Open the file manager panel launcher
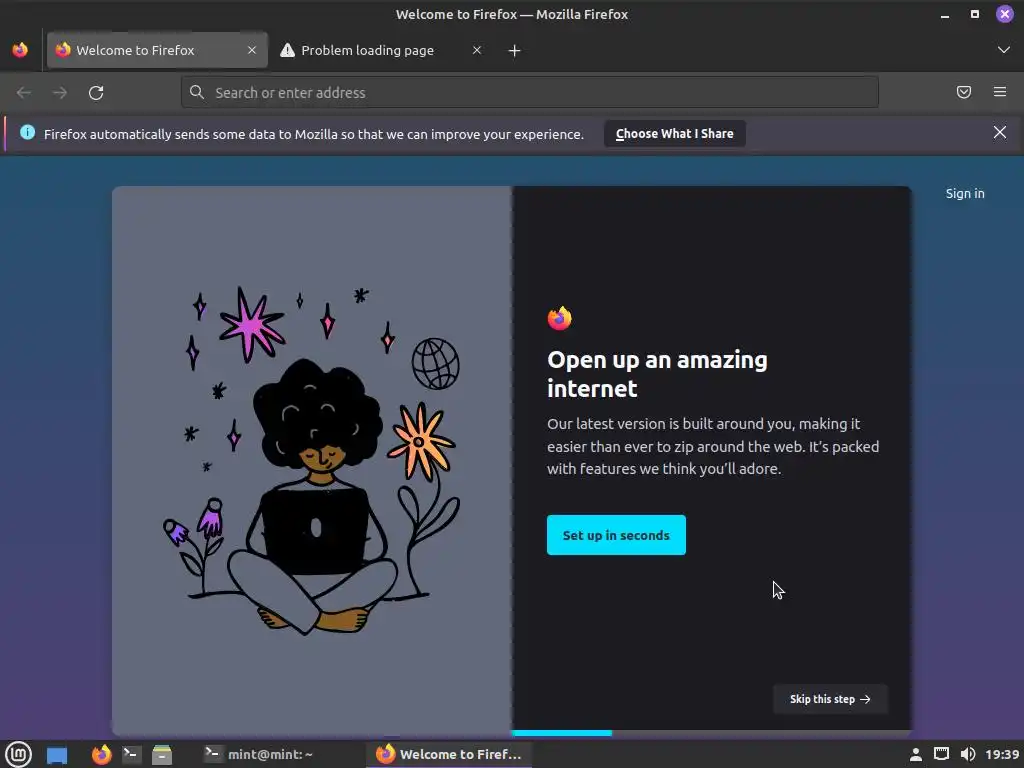 coord(161,754)
